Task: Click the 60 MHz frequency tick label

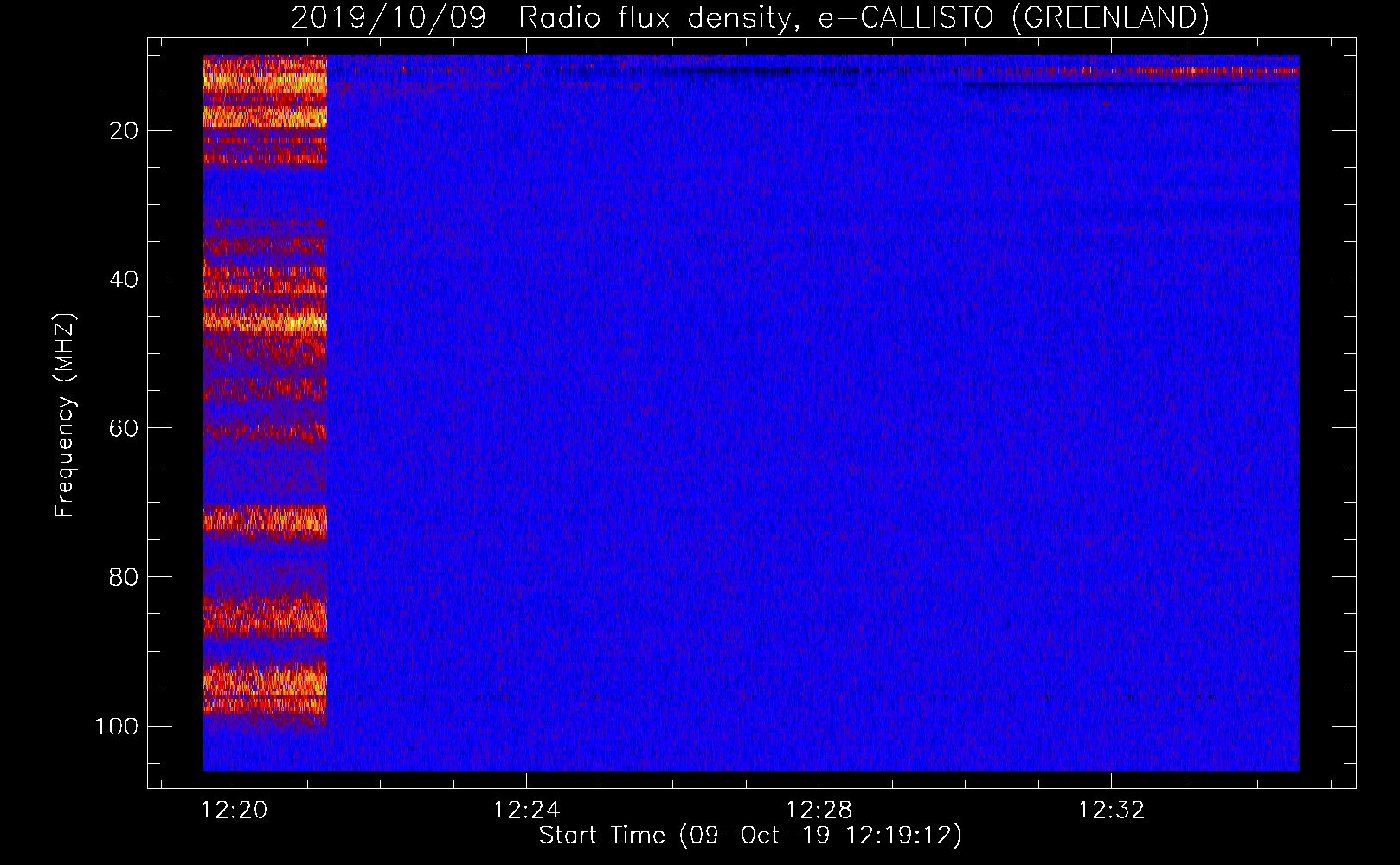Action: (x=125, y=428)
